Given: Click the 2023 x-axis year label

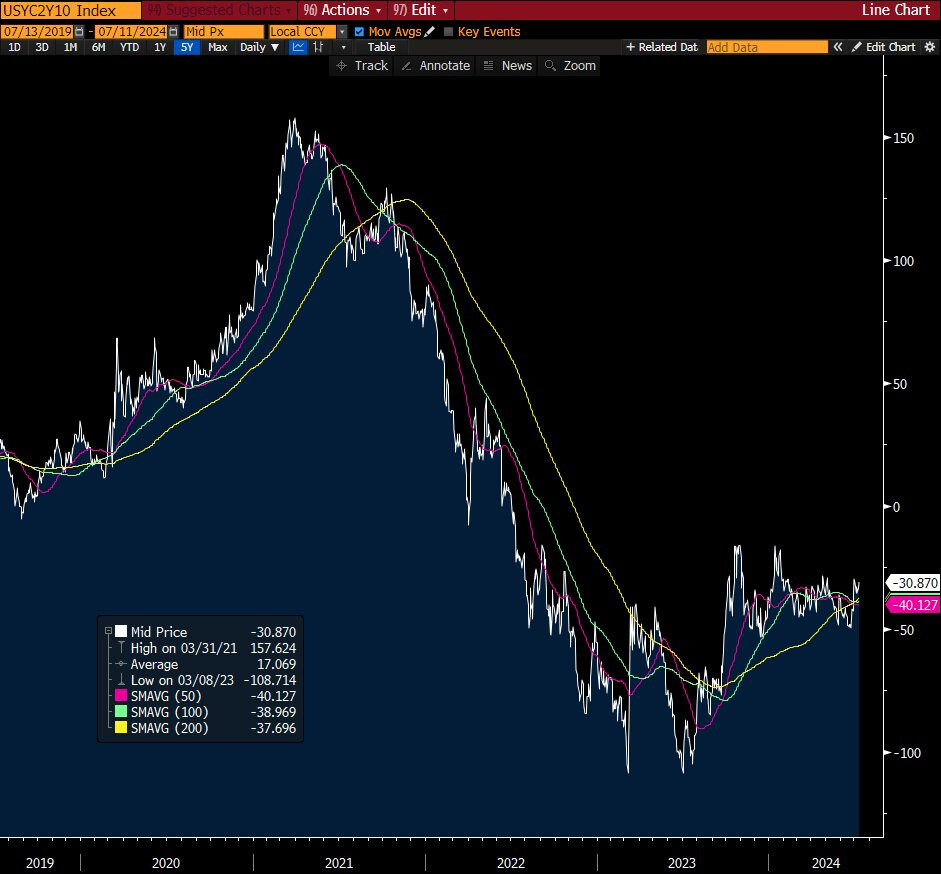Looking at the screenshot, I should coord(682,863).
